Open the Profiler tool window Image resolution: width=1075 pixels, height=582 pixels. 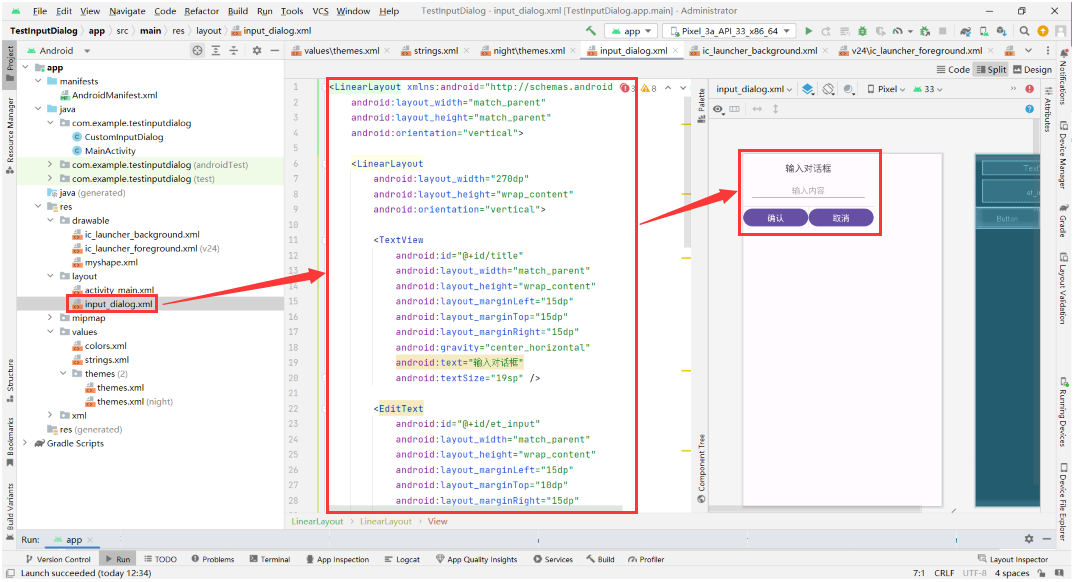[x=646, y=559]
